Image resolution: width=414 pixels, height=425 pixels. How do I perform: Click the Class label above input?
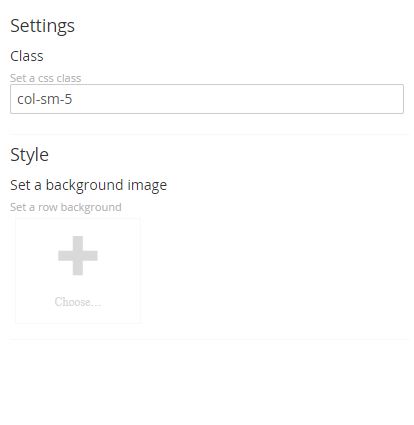pyautogui.click(x=27, y=56)
